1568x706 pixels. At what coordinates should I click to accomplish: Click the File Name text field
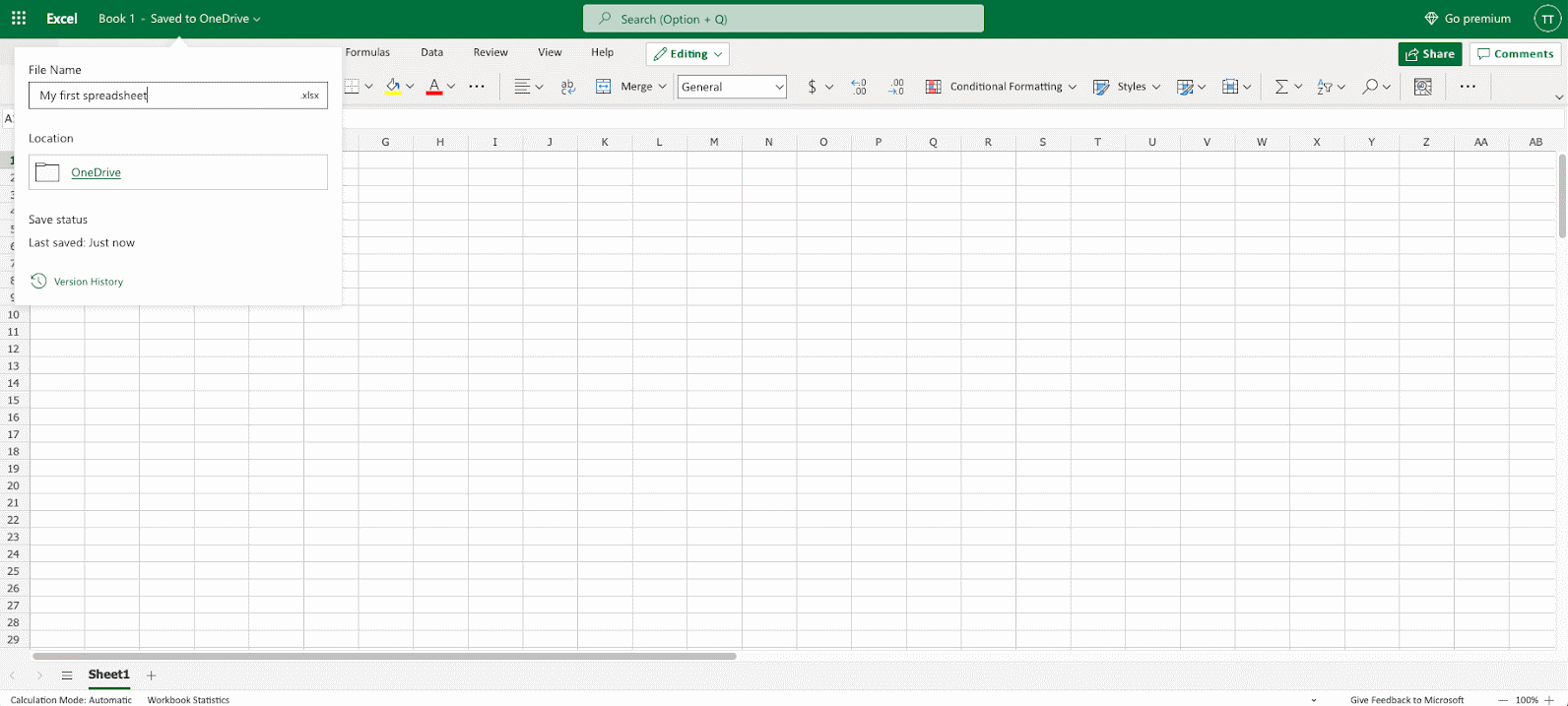[167, 96]
